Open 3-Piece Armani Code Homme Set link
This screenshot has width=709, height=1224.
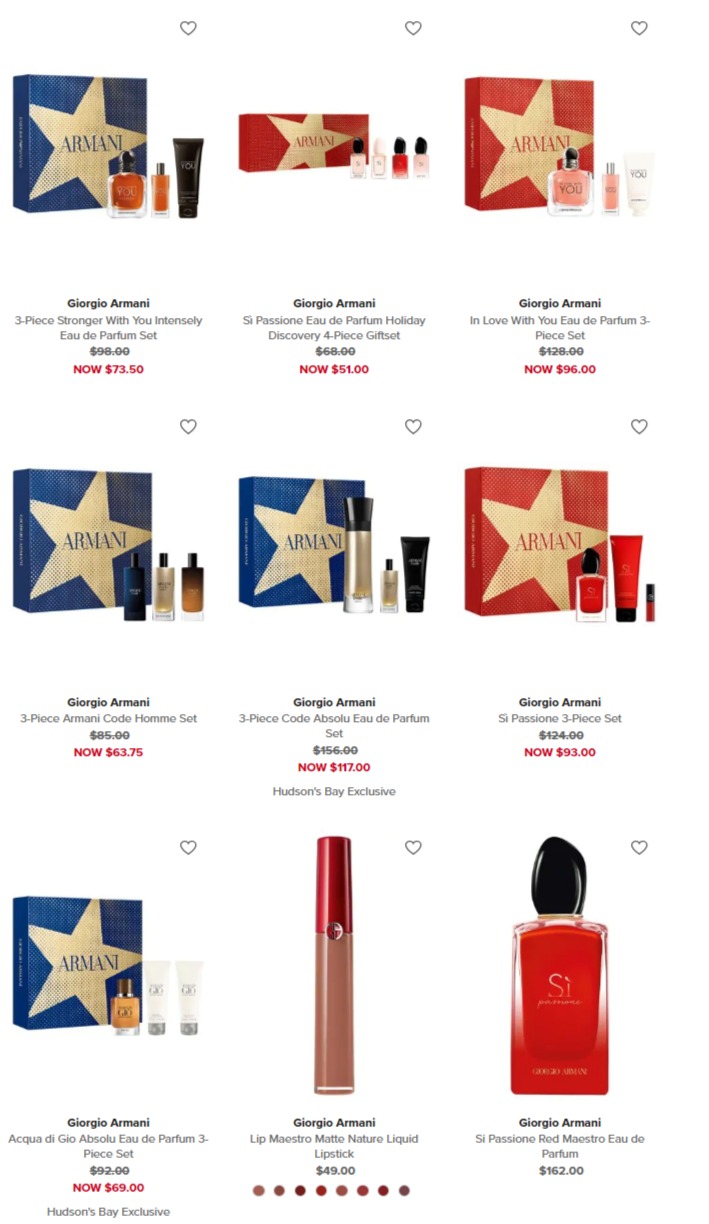tap(108, 718)
